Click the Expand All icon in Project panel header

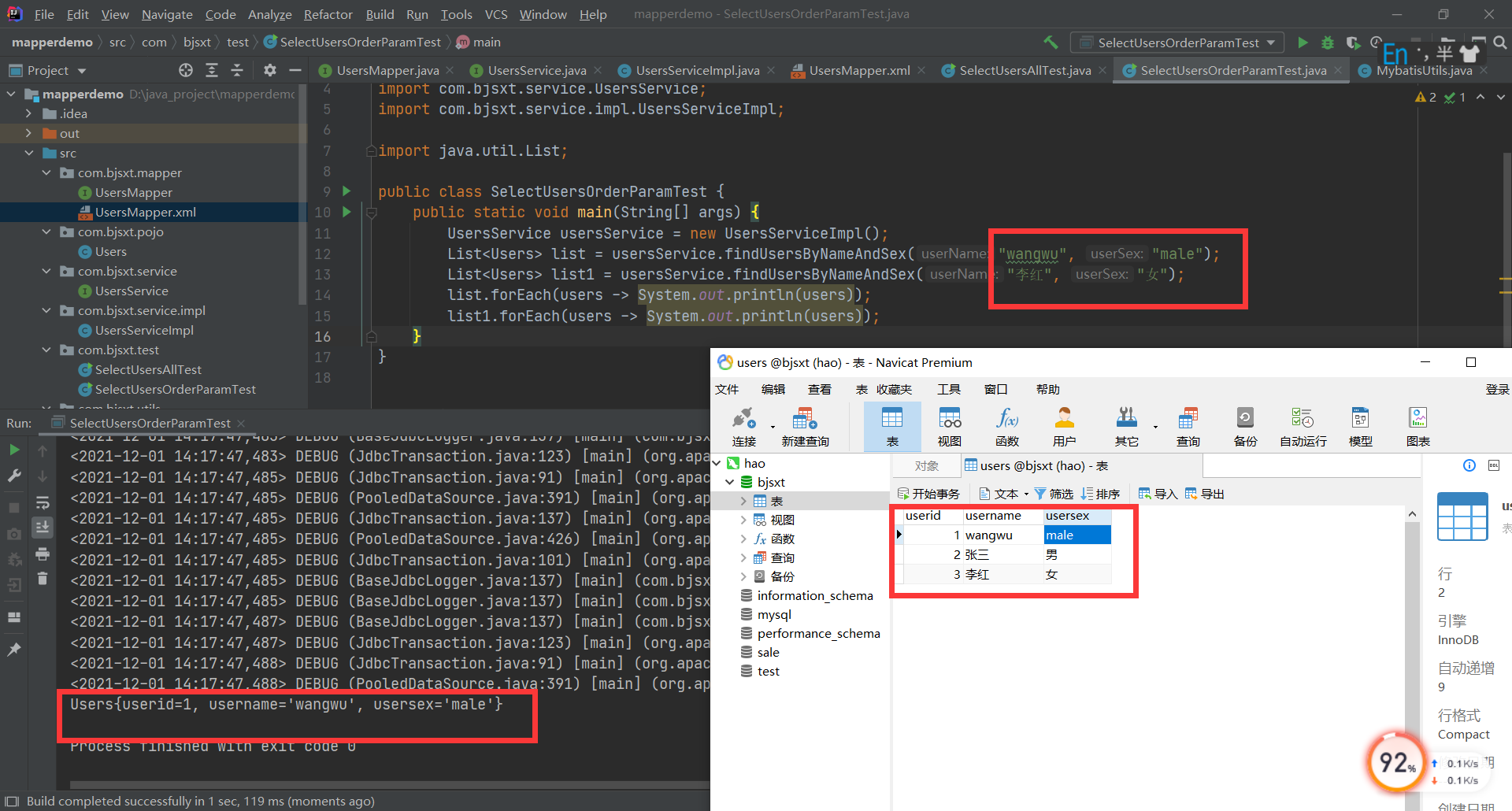point(212,70)
